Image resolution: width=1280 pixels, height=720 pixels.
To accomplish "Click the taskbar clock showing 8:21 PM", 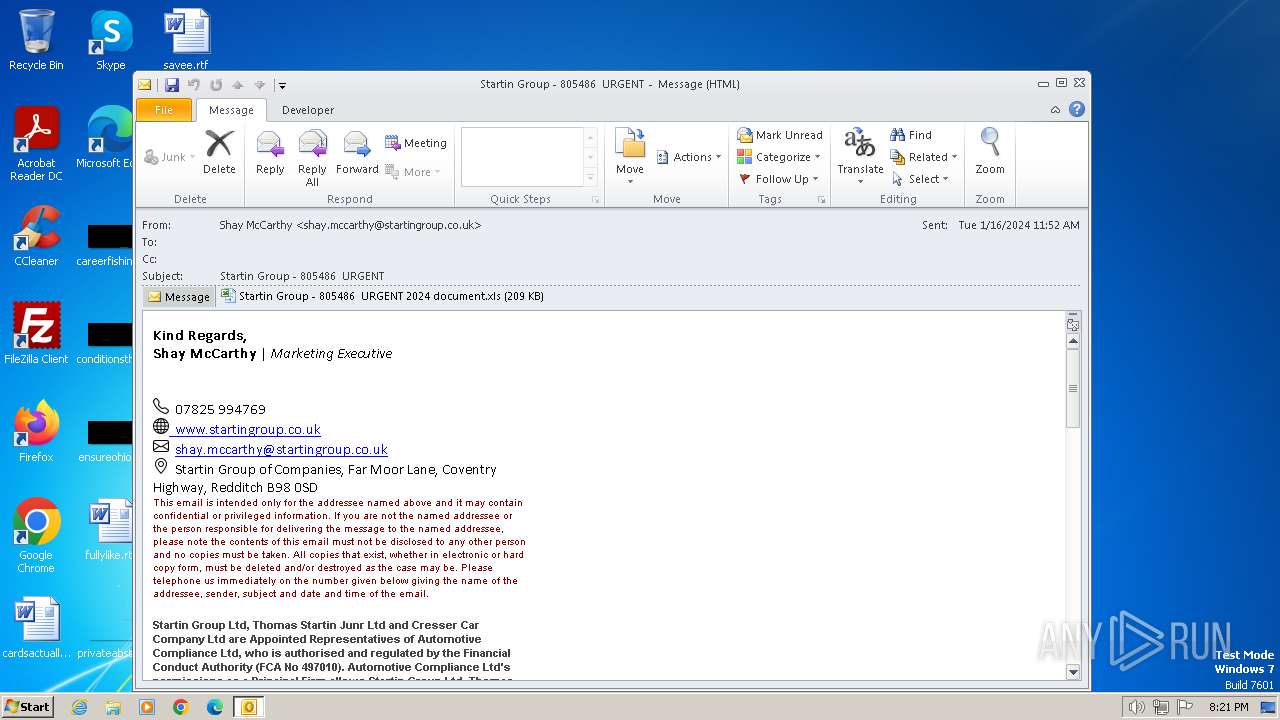I will click(1228, 707).
